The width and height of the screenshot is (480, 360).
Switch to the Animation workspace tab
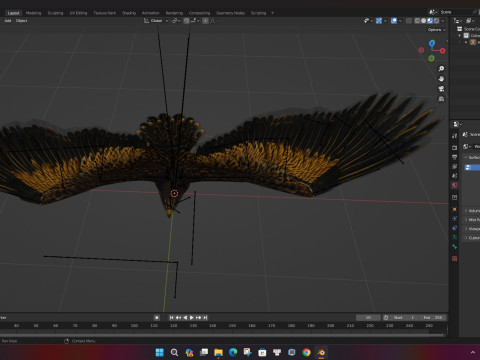[150, 13]
